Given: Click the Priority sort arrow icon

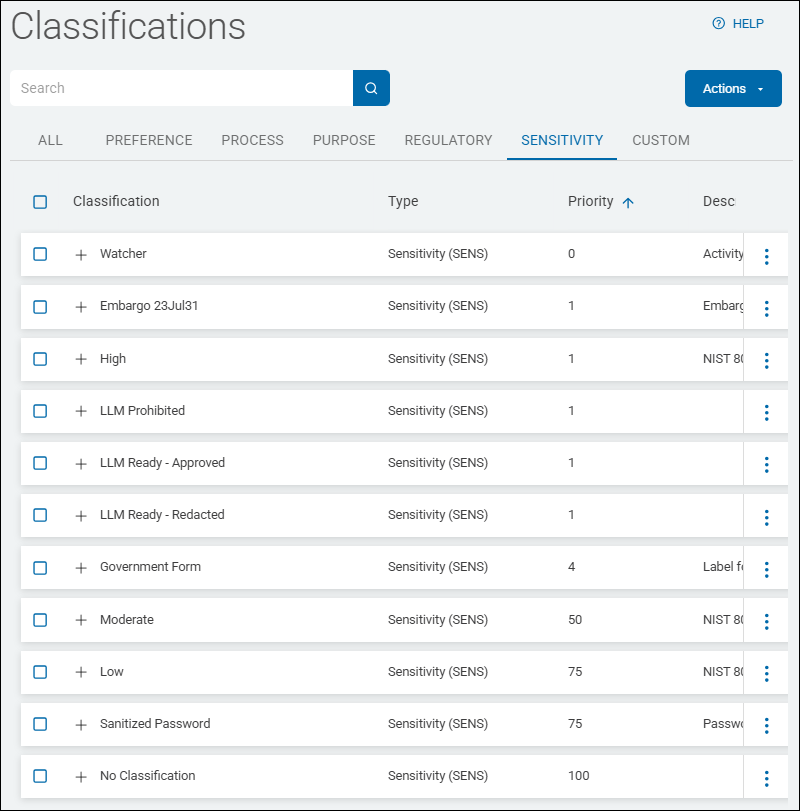Looking at the screenshot, I should 628,202.
